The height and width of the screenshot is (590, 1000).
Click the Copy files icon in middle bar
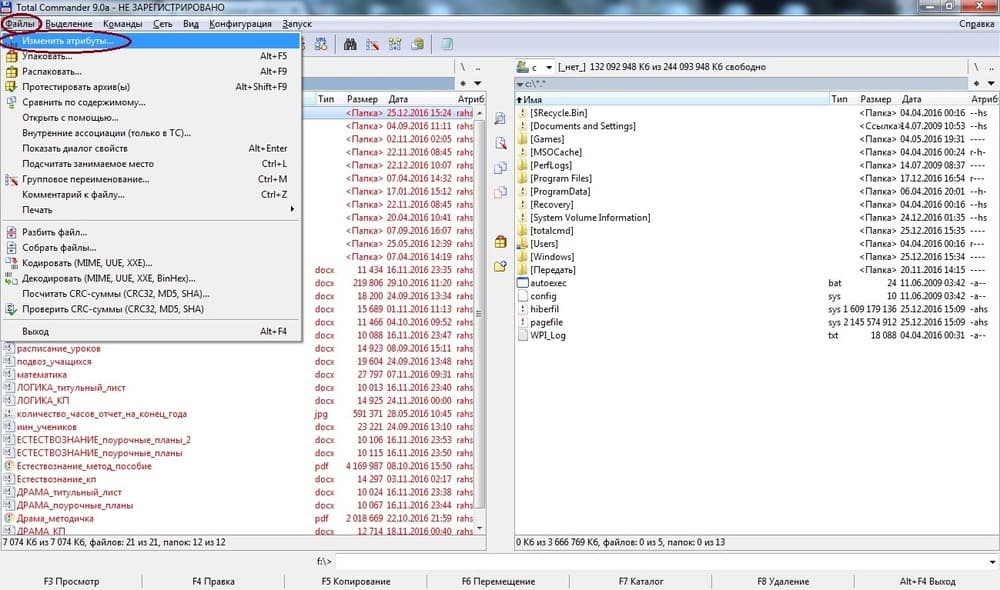tap(501, 168)
